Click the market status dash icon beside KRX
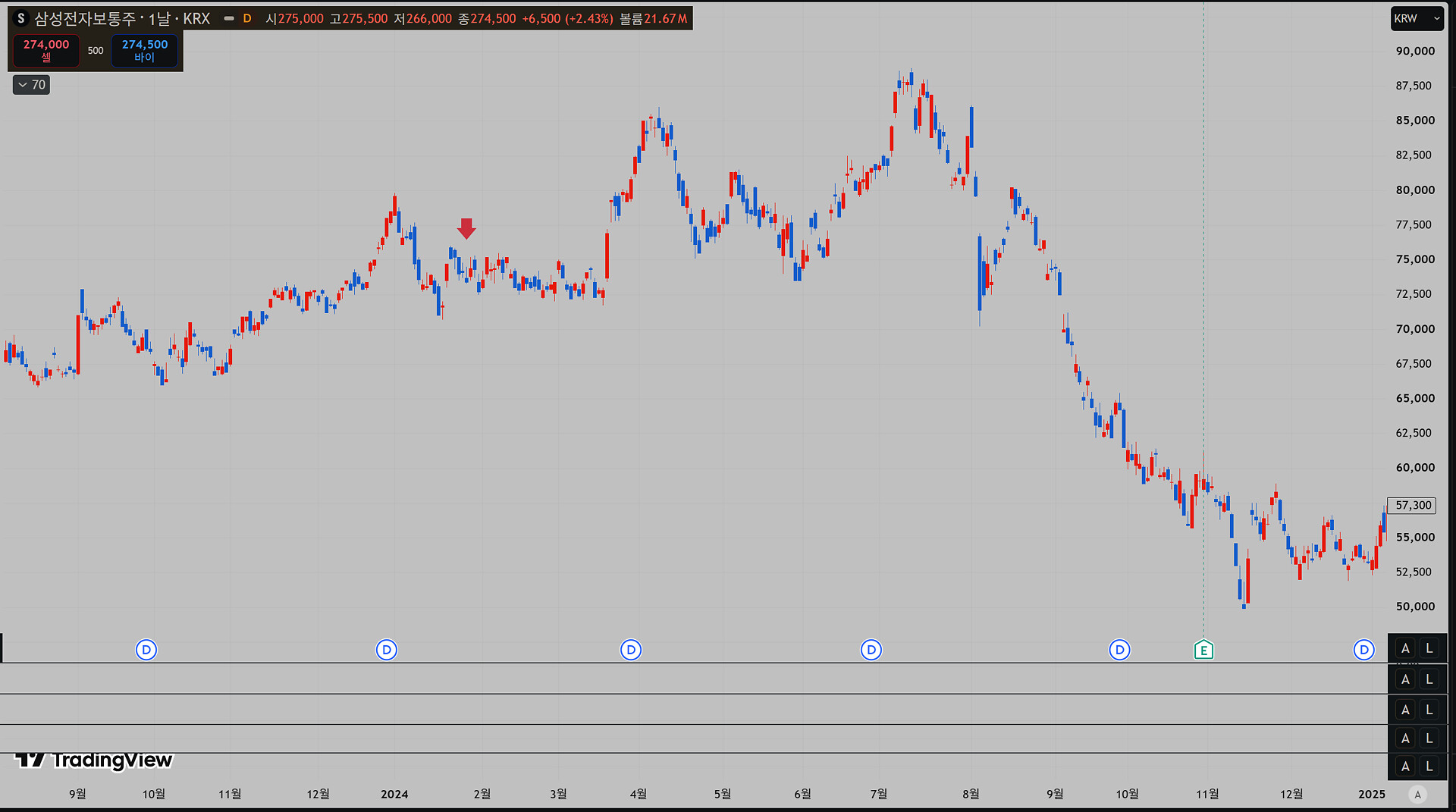The width and height of the screenshot is (1456, 812). tap(228, 18)
